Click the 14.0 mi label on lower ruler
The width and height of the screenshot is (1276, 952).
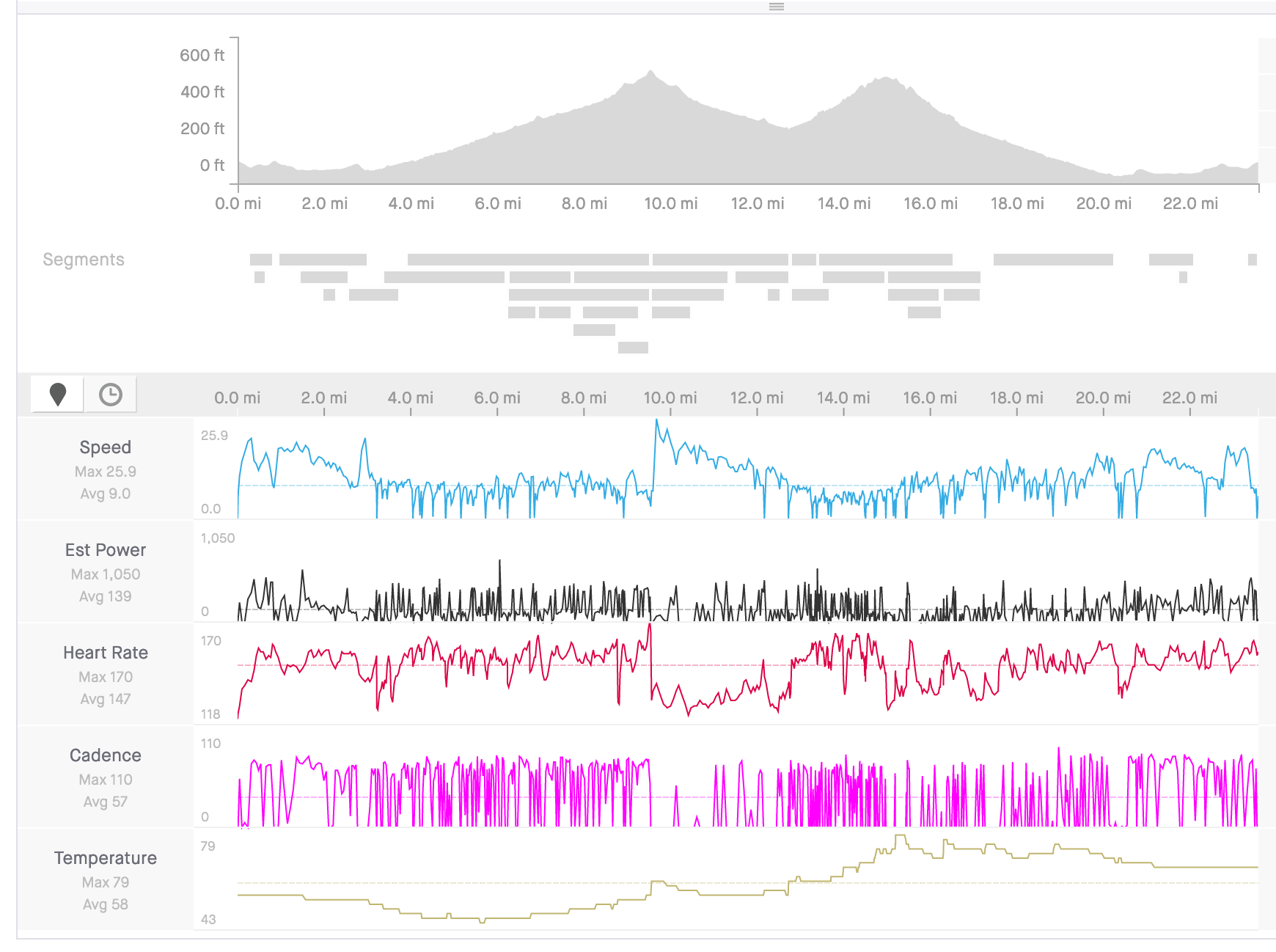[843, 398]
